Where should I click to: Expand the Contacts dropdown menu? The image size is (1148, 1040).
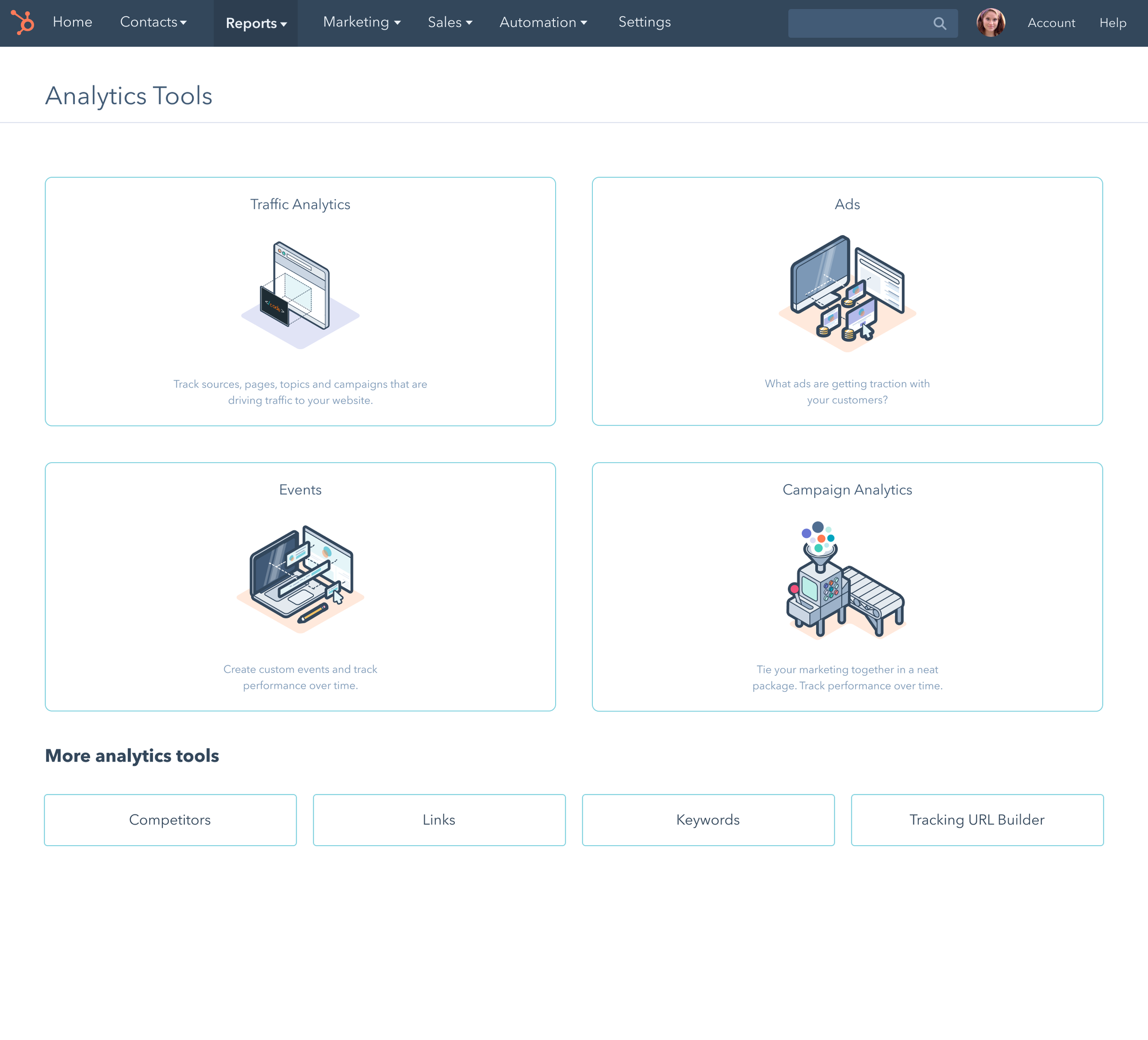[153, 22]
